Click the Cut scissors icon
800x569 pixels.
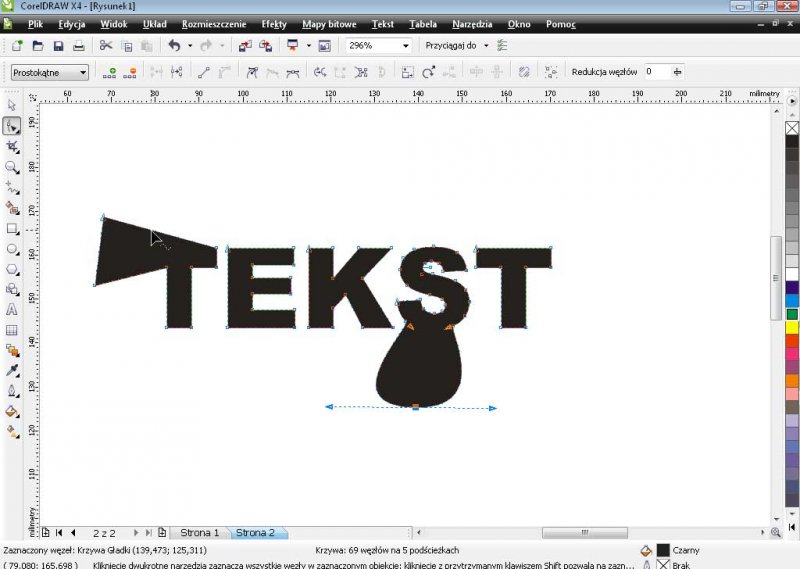[105, 46]
